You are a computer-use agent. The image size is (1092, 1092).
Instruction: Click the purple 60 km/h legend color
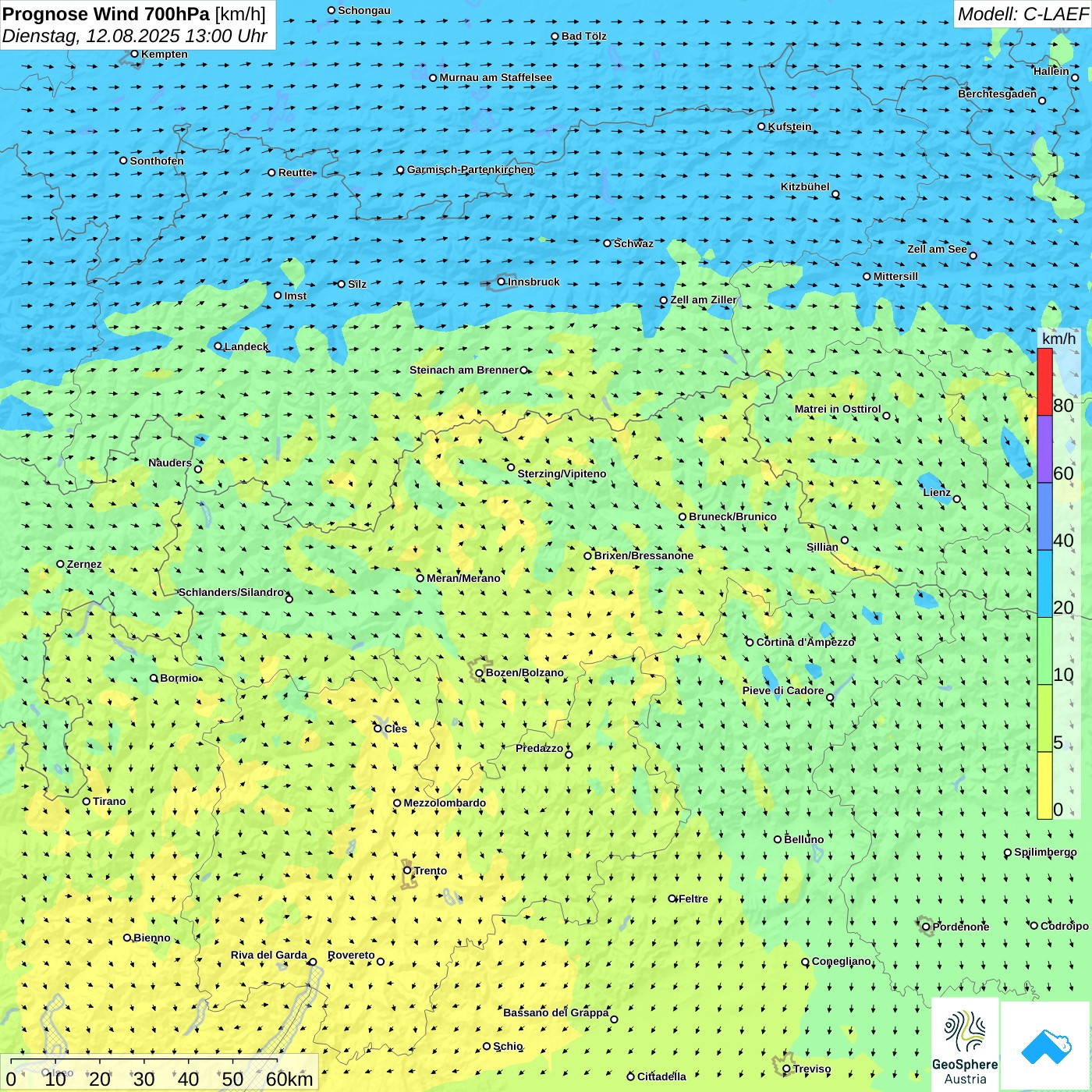pyautogui.click(x=1044, y=449)
